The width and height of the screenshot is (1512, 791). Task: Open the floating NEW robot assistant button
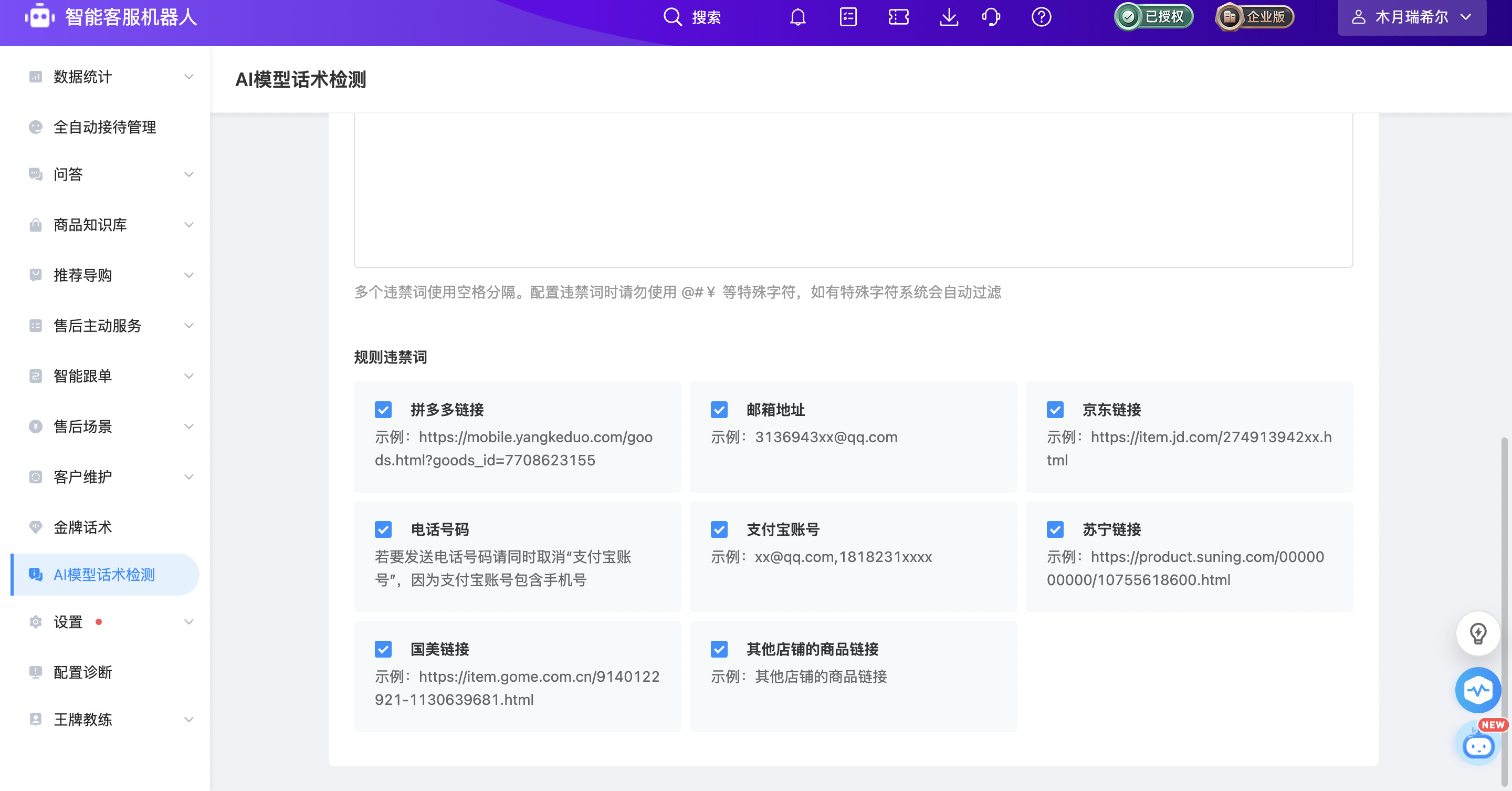click(x=1478, y=743)
